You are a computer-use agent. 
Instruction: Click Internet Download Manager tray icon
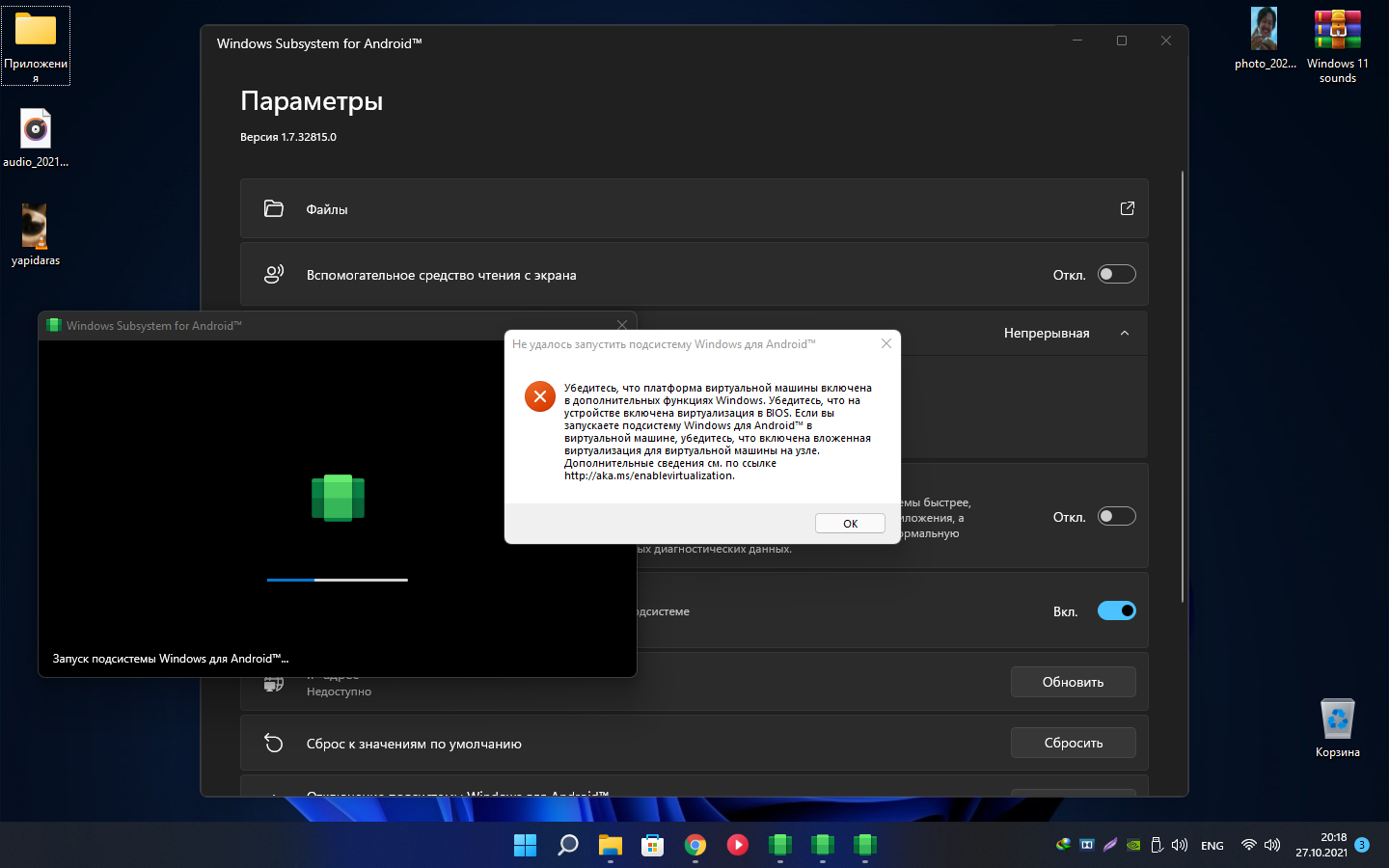click(x=1064, y=845)
